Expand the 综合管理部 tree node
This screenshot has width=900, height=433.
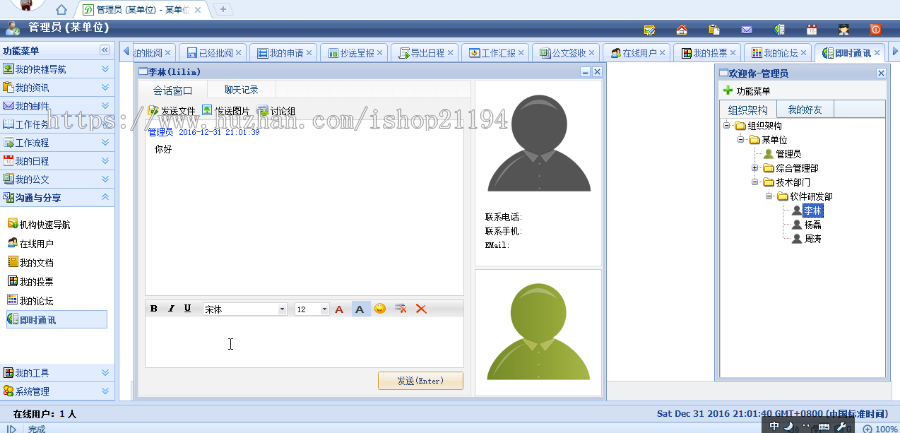[x=755, y=168]
